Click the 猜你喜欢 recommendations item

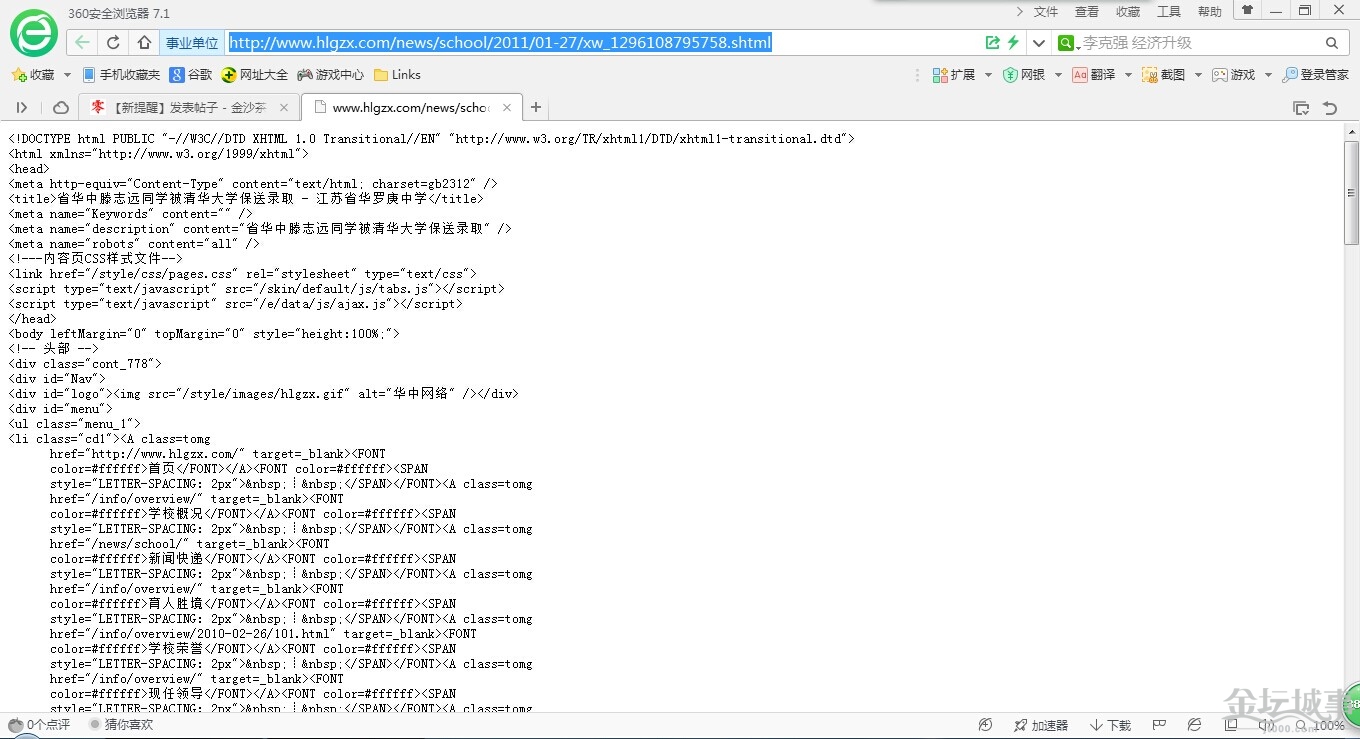click(x=122, y=724)
